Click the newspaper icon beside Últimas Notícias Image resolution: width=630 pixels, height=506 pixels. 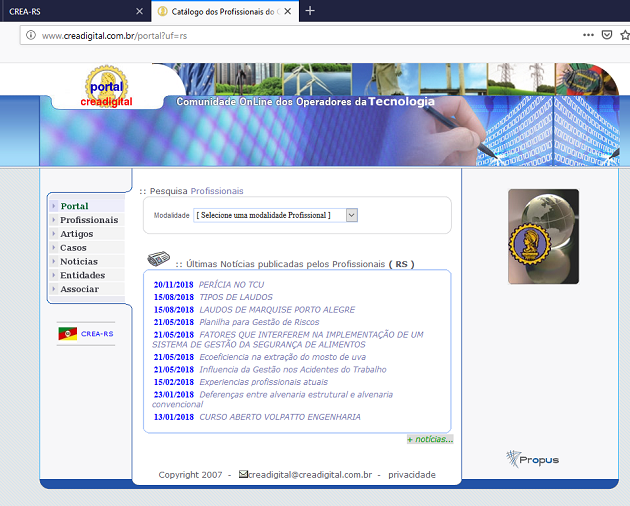[157, 261]
